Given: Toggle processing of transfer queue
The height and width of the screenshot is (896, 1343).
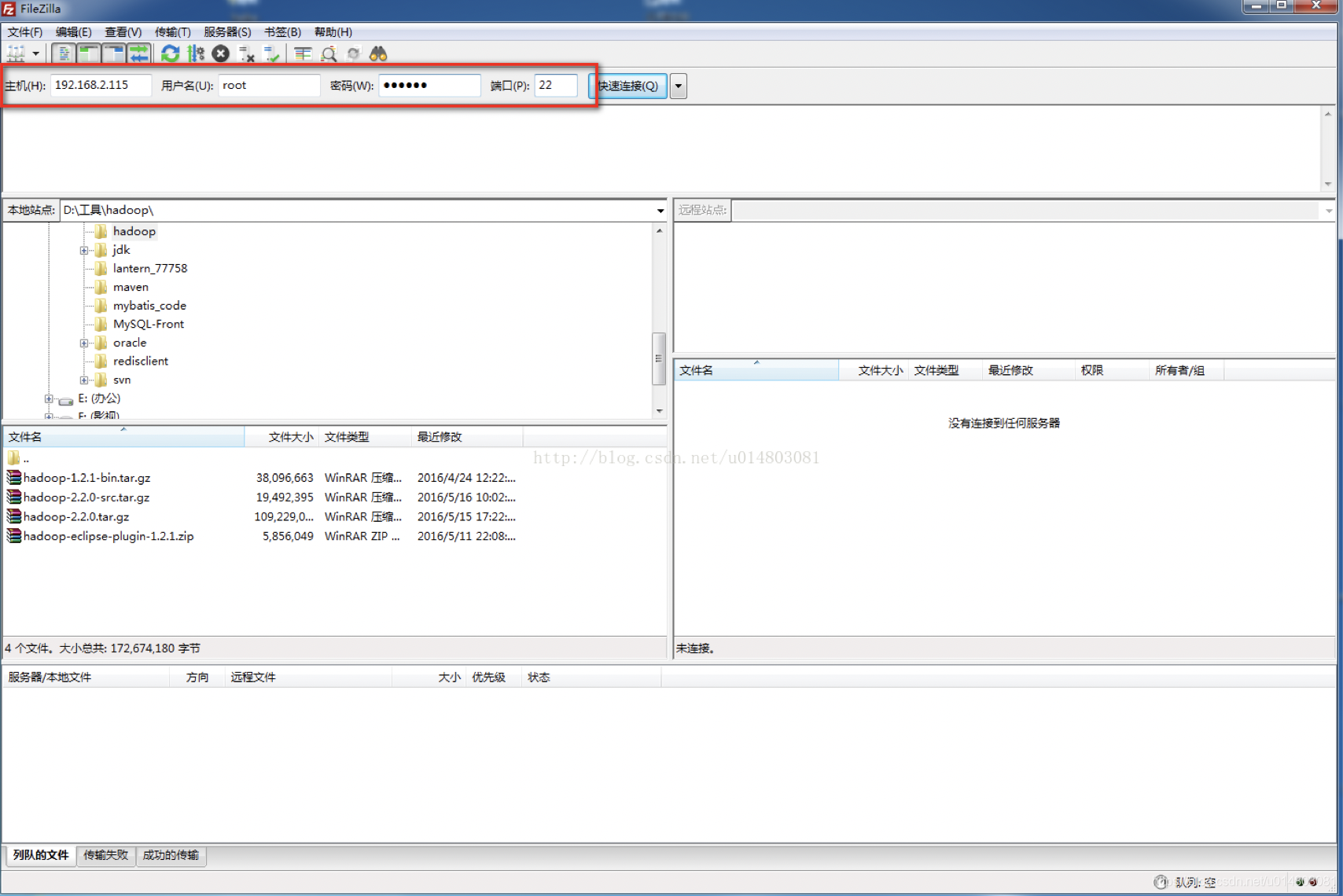Looking at the screenshot, I should [195, 53].
